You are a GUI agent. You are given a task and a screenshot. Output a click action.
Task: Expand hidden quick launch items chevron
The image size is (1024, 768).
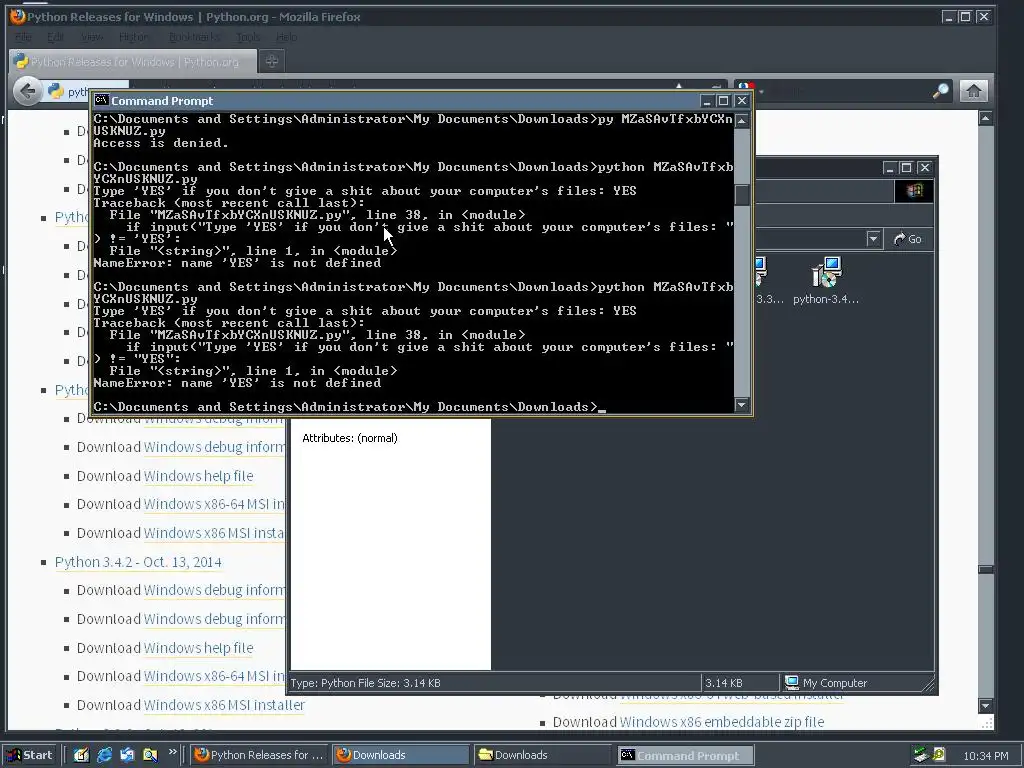172,752
